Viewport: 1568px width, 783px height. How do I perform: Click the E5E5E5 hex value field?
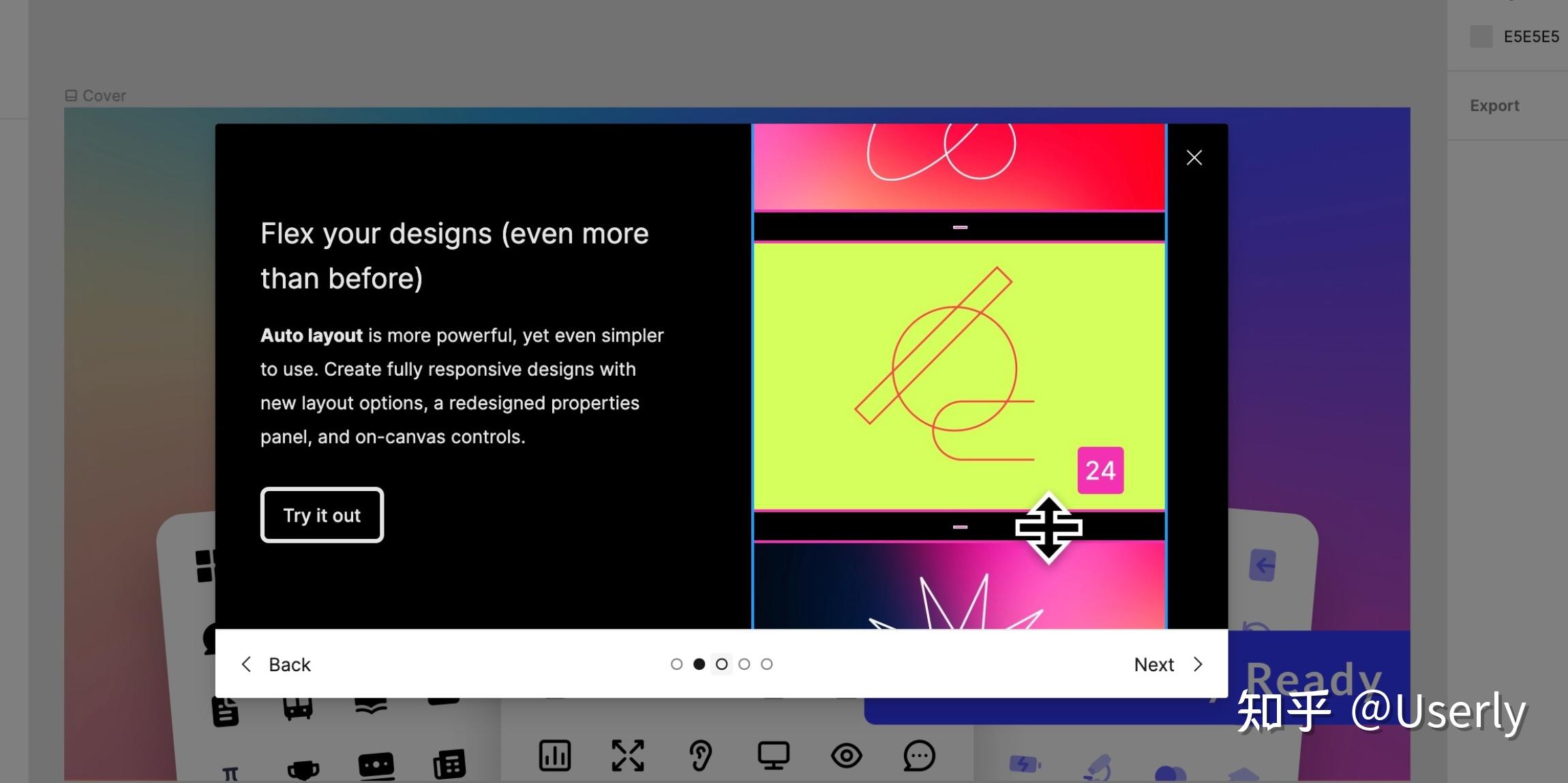1531,36
